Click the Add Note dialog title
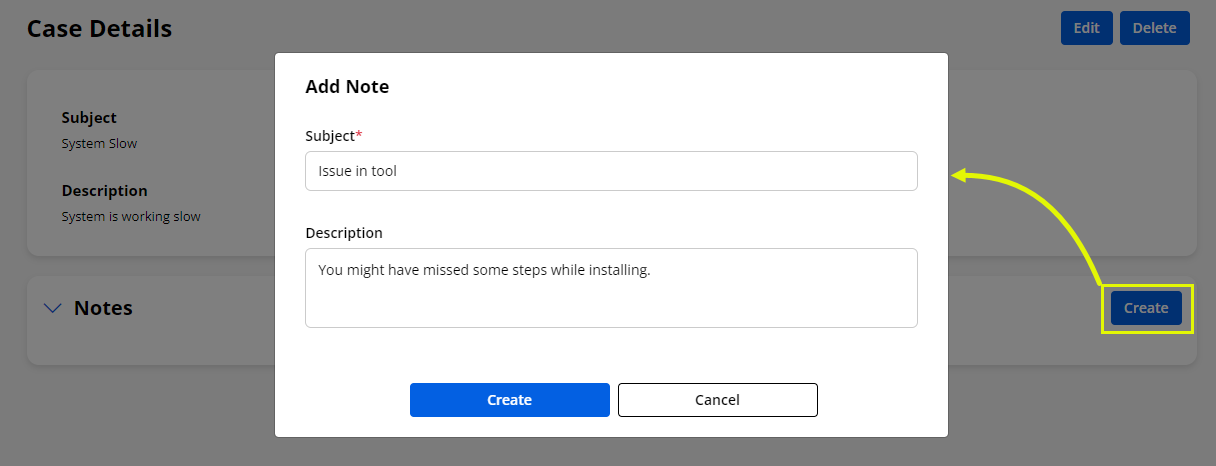The height and width of the screenshot is (466, 1216). click(x=347, y=87)
